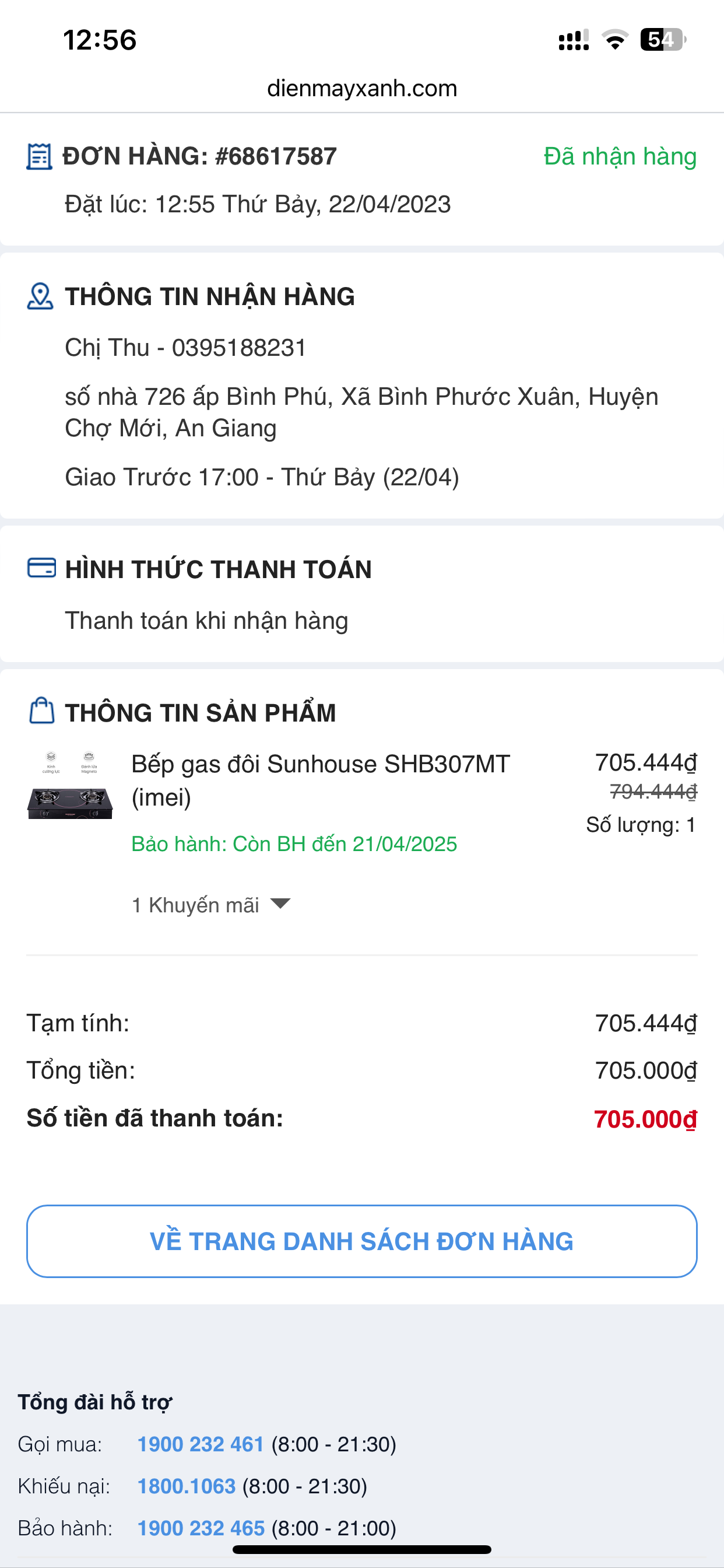Expand the 1 Khuyến mãi dropdown arrow
724x1568 pixels.
coord(280,904)
